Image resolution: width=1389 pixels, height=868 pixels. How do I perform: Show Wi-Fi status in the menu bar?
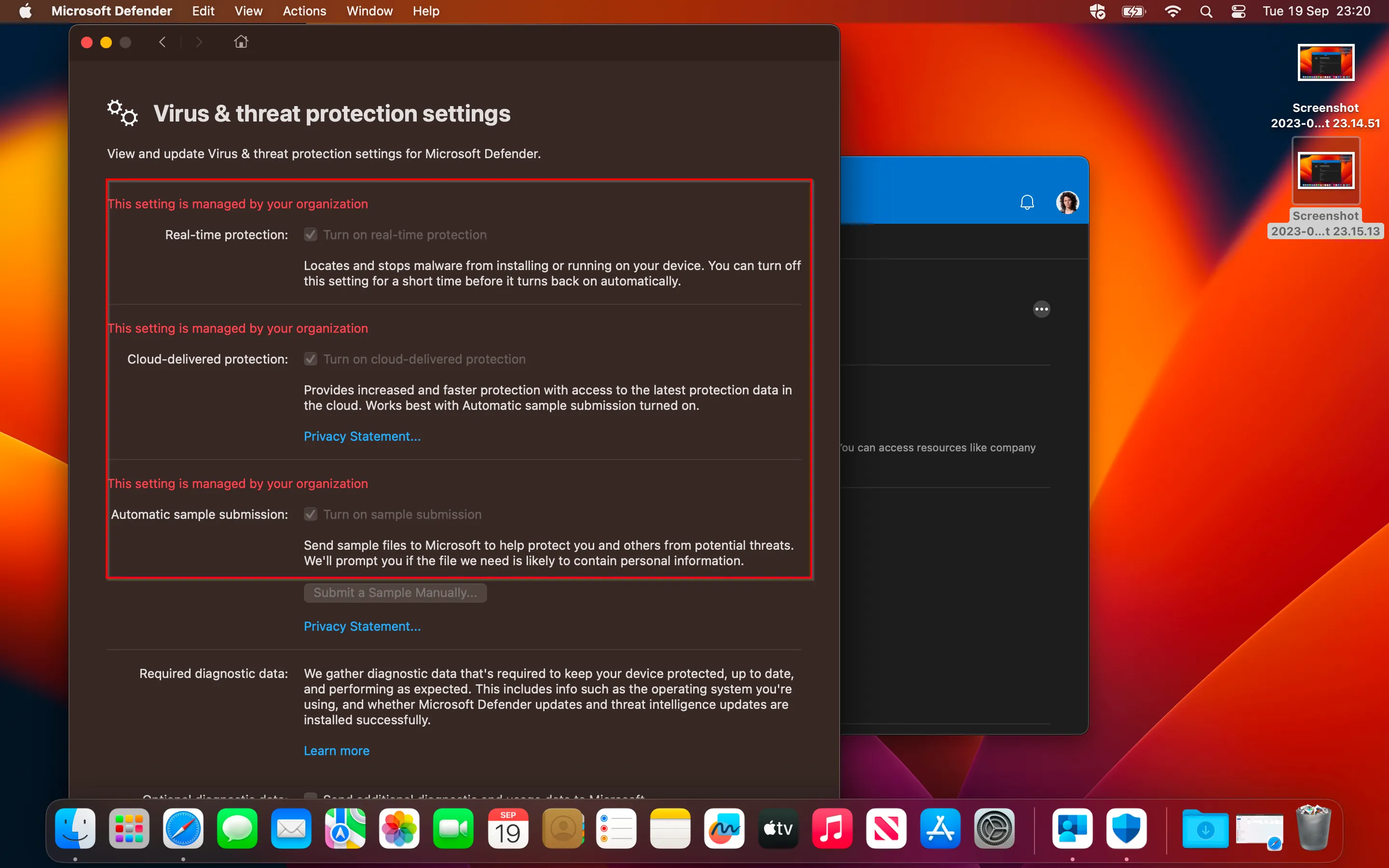click(1172, 11)
